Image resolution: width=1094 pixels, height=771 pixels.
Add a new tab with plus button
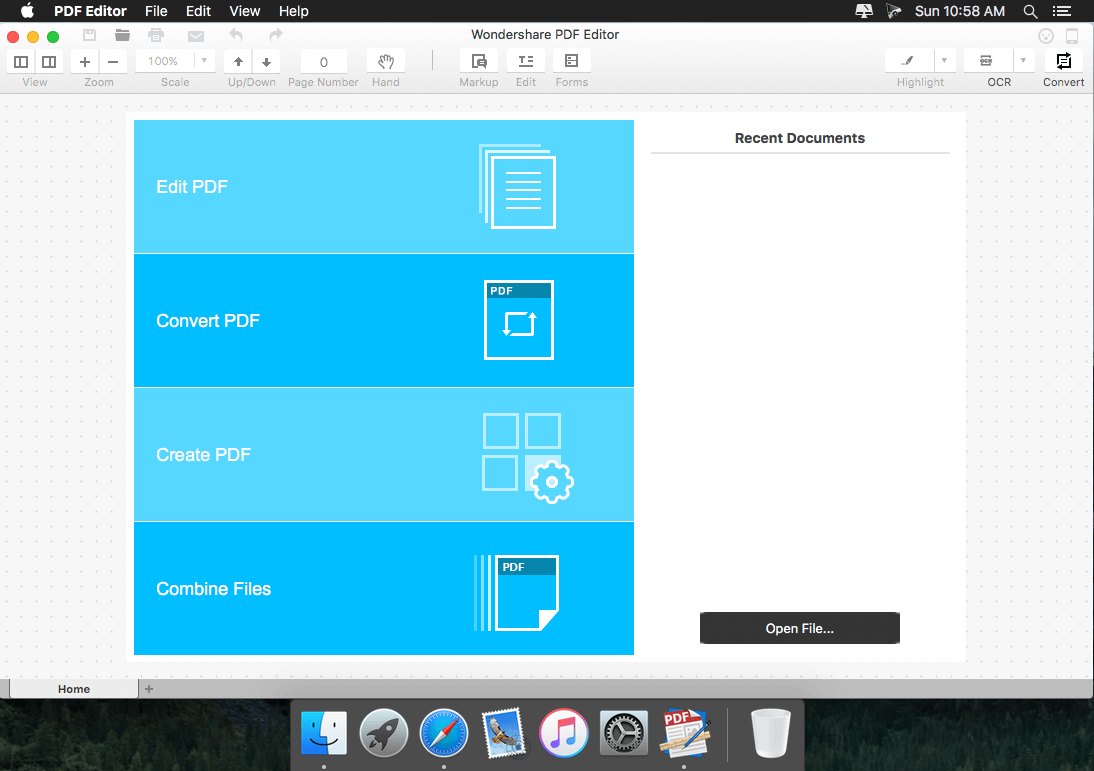(149, 689)
